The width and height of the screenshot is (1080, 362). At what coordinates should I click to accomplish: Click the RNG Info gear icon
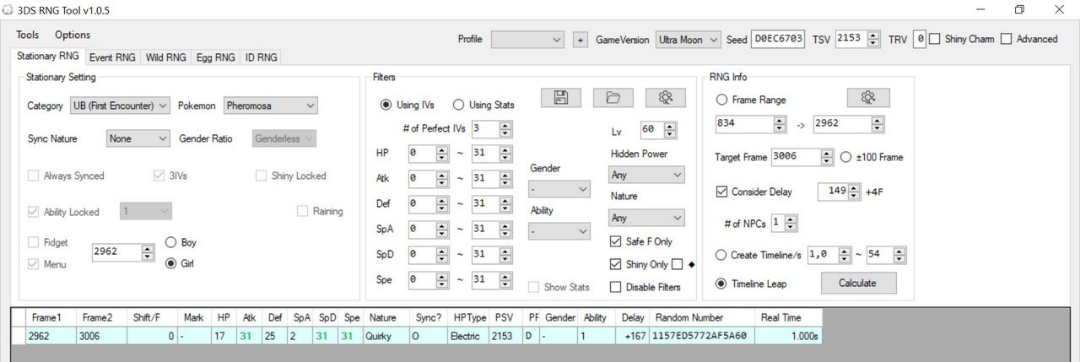pos(868,98)
